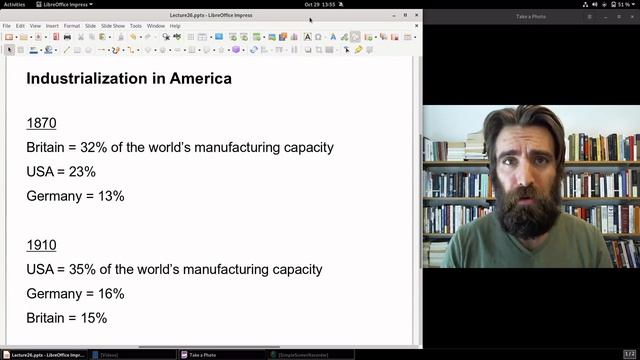Viewport: 640px width, 360px height.
Task: Open LibreOffice Impress app menu in top bar
Action: point(64,4)
